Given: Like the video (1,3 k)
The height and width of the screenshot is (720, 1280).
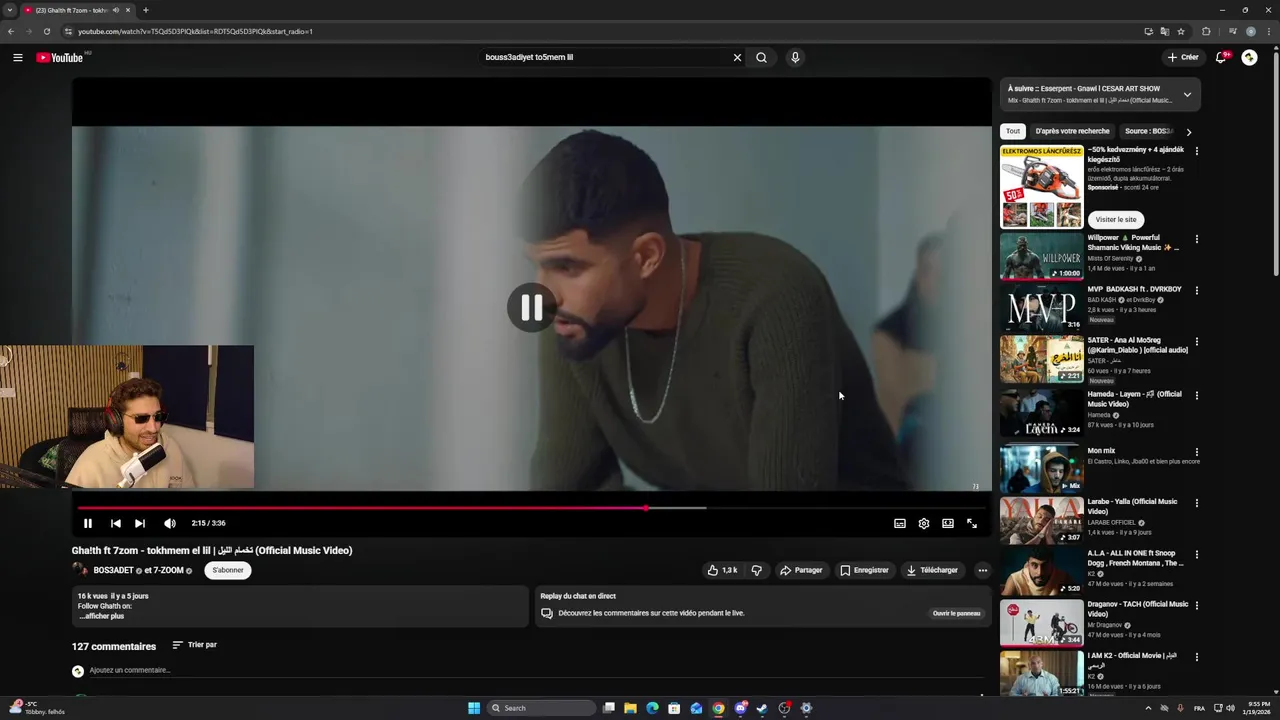Looking at the screenshot, I should click(x=722, y=570).
